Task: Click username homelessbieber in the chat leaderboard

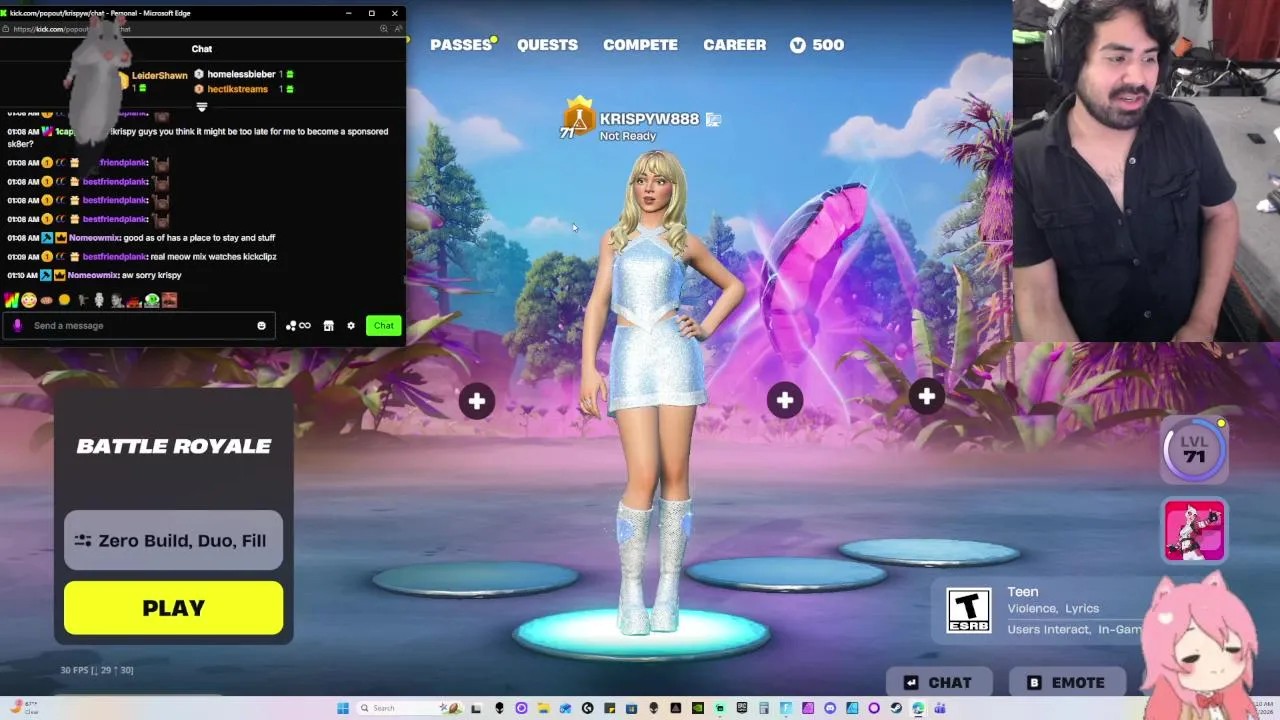Action: [241, 74]
